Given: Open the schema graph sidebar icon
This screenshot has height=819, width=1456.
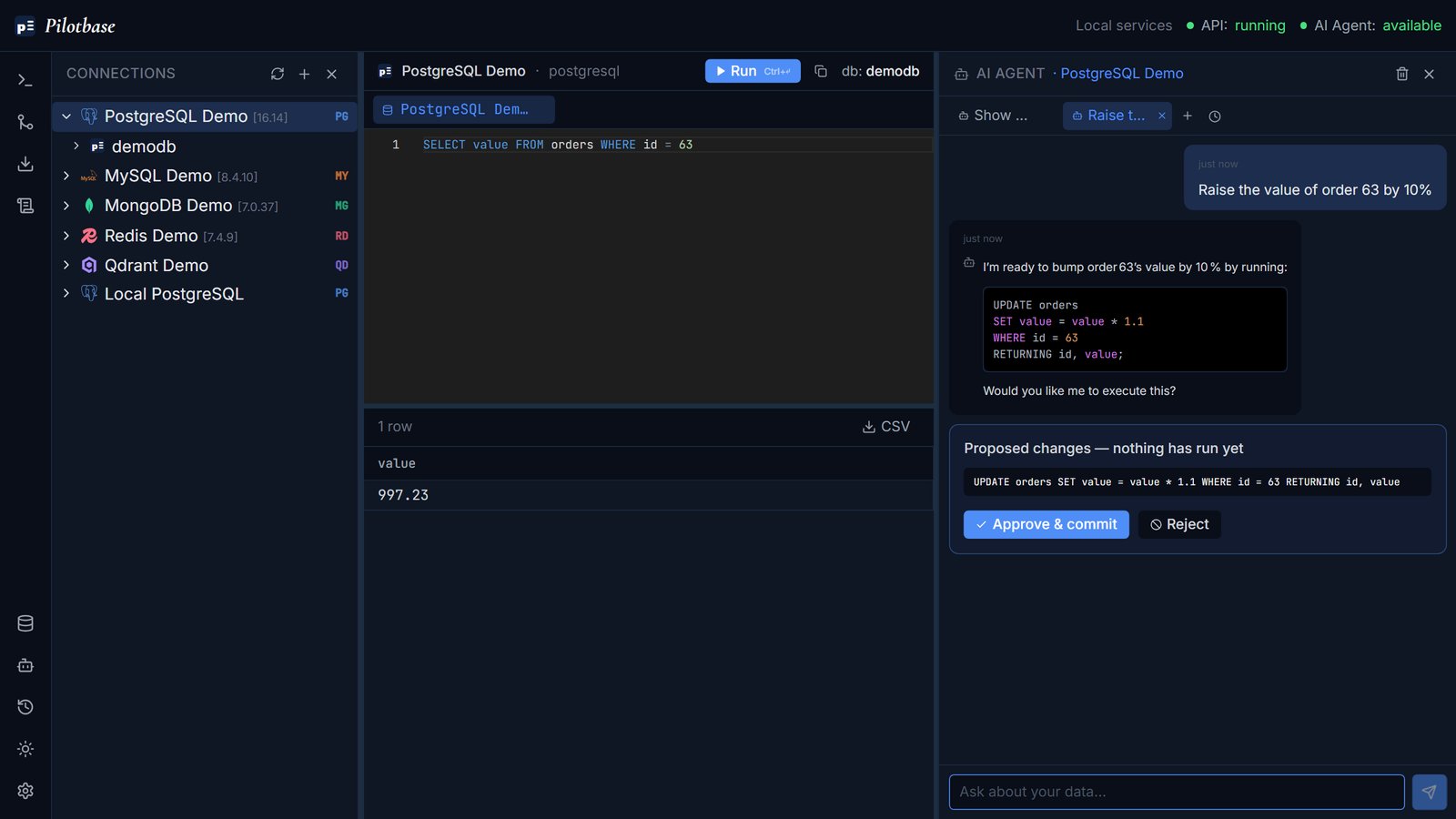Looking at the screenshot, I should click(25, 122).
